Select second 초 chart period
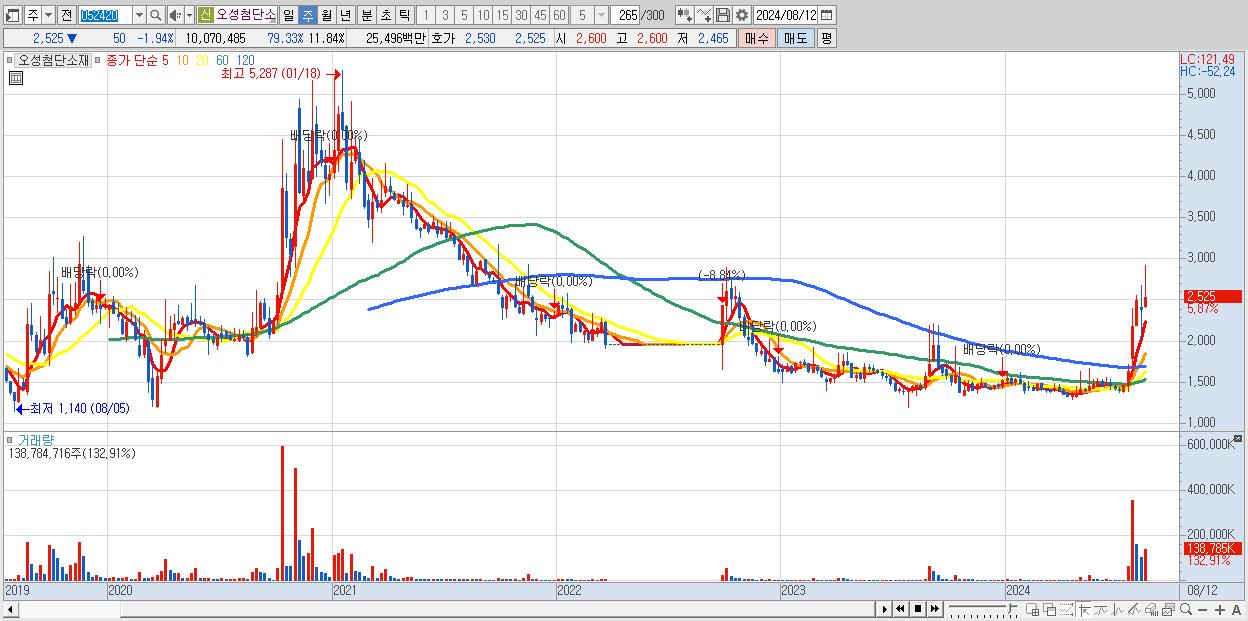 point(385,15)
